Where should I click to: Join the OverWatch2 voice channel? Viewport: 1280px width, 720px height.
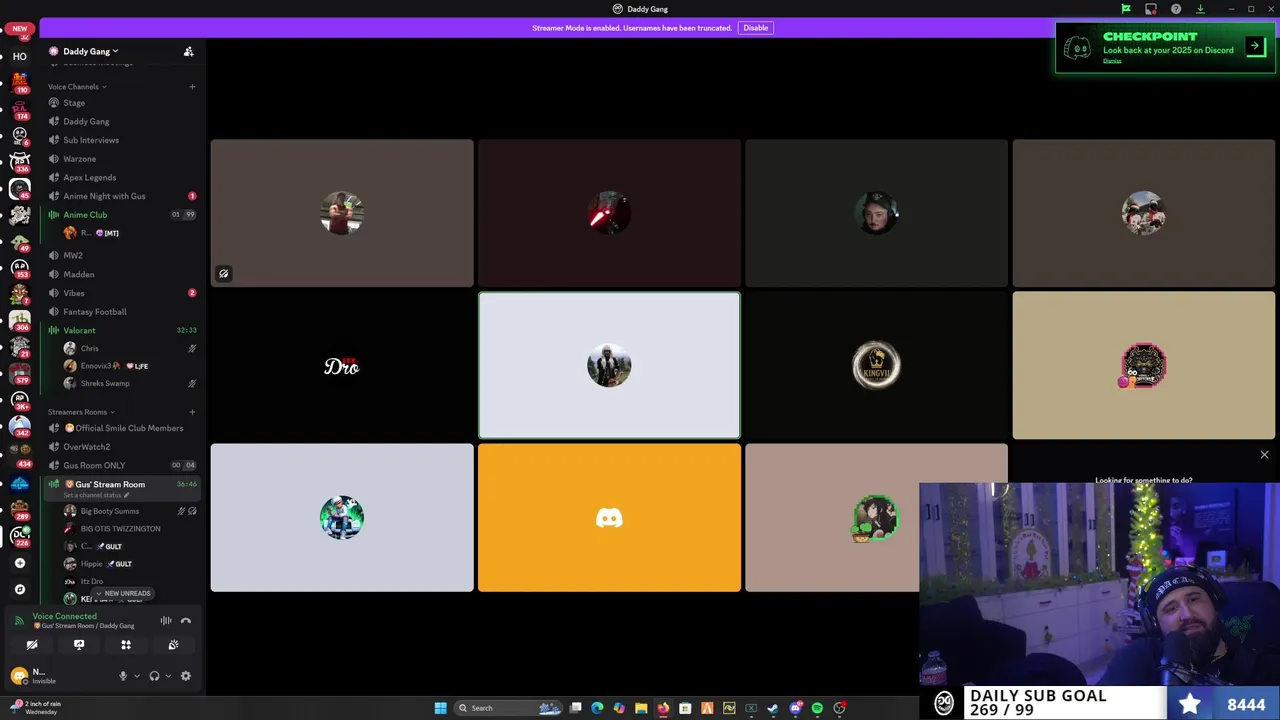click(x=122, y=447)
